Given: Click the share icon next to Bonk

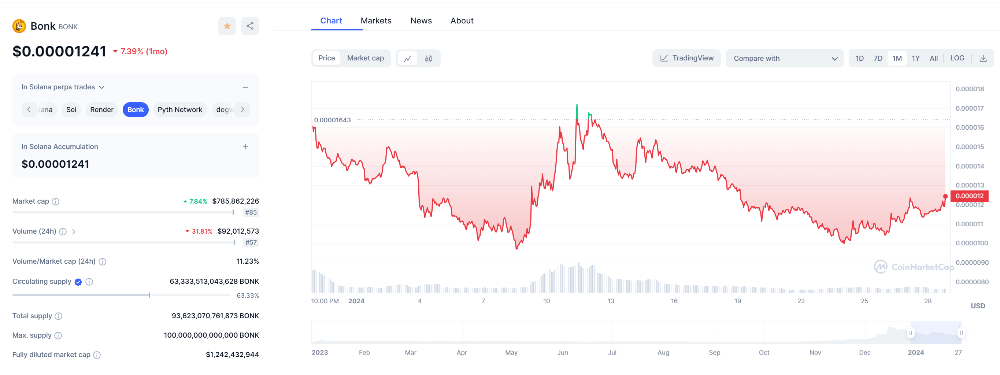Looking at the screenshot, I should point(250,26).
